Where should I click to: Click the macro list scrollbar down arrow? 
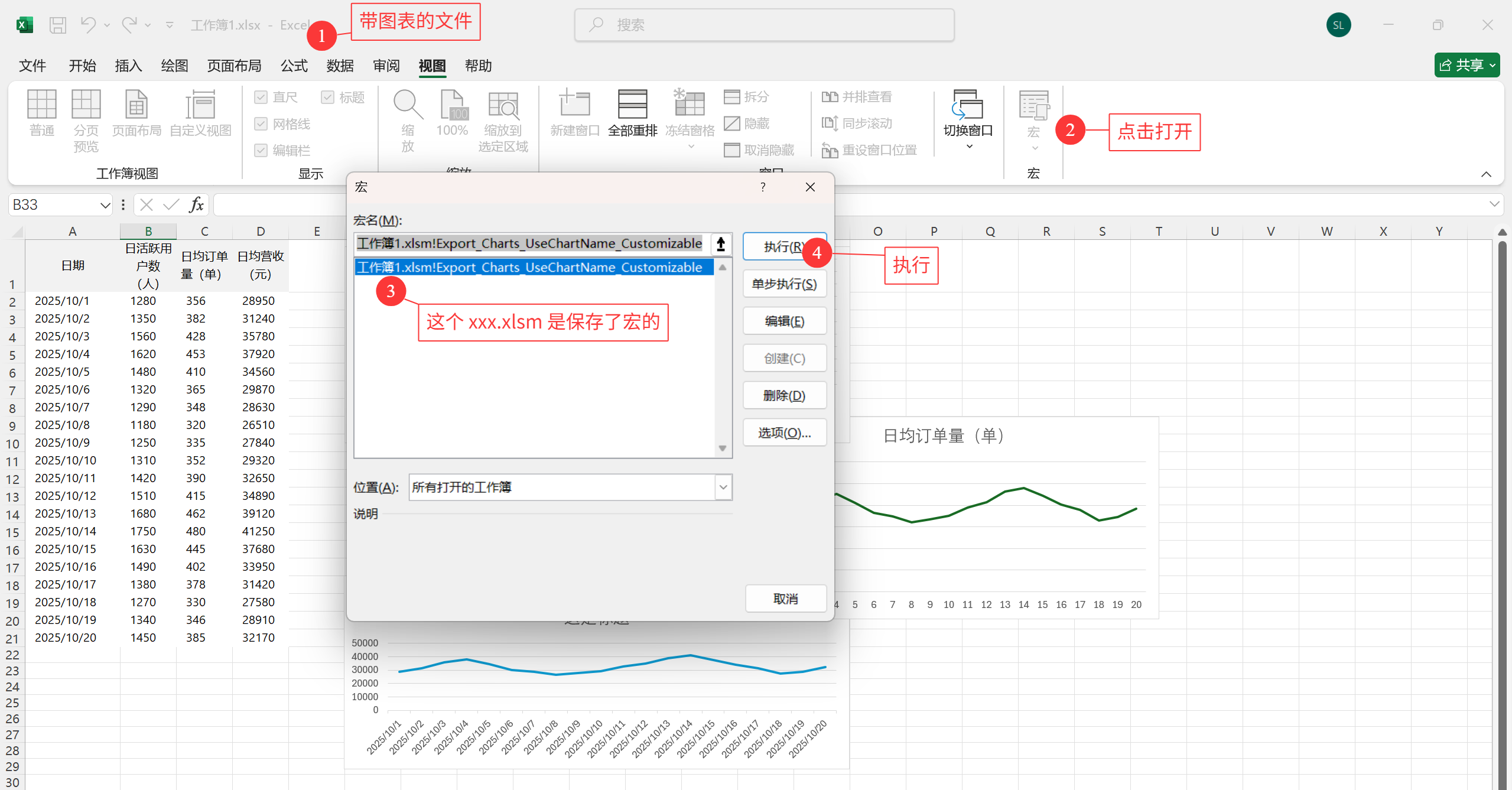(x=722, y=448)
